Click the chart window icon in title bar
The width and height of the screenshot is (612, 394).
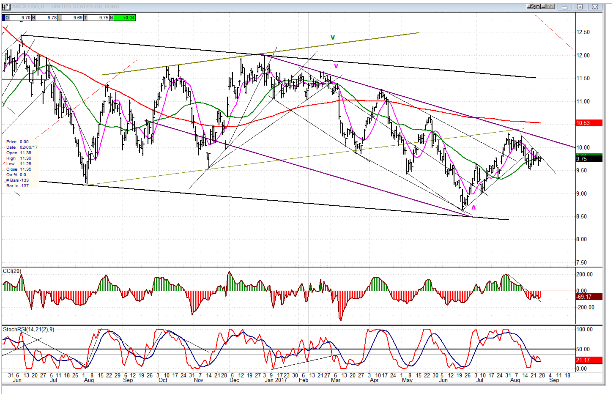pos(6,7)
